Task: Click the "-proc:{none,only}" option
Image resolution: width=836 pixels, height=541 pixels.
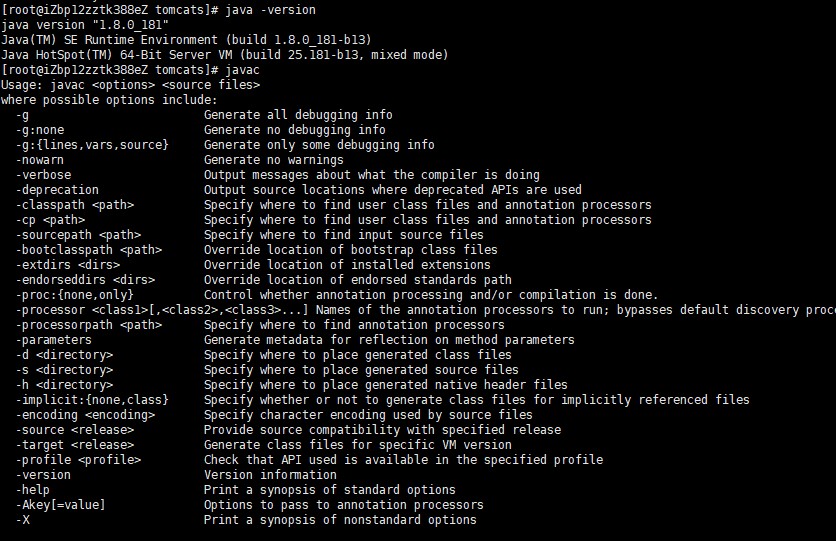Action: 75,295
